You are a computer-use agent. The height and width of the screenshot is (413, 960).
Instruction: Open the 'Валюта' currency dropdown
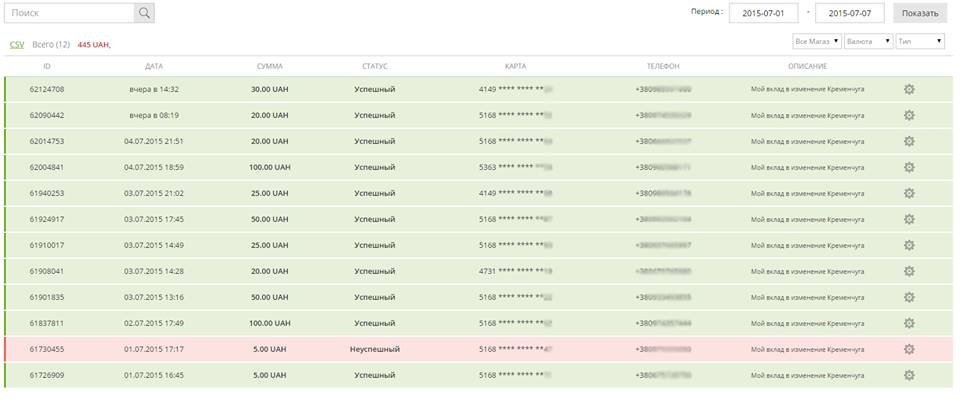tap(868, 42)
